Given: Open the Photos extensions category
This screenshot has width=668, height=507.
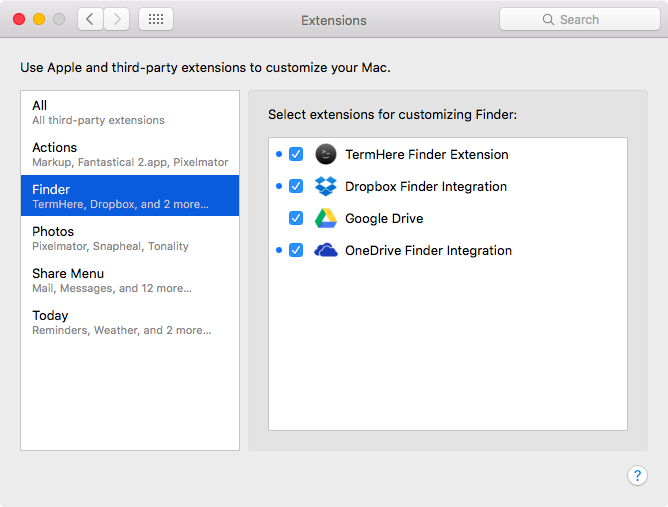Looking at the screenshot, I should coord(130,238).
